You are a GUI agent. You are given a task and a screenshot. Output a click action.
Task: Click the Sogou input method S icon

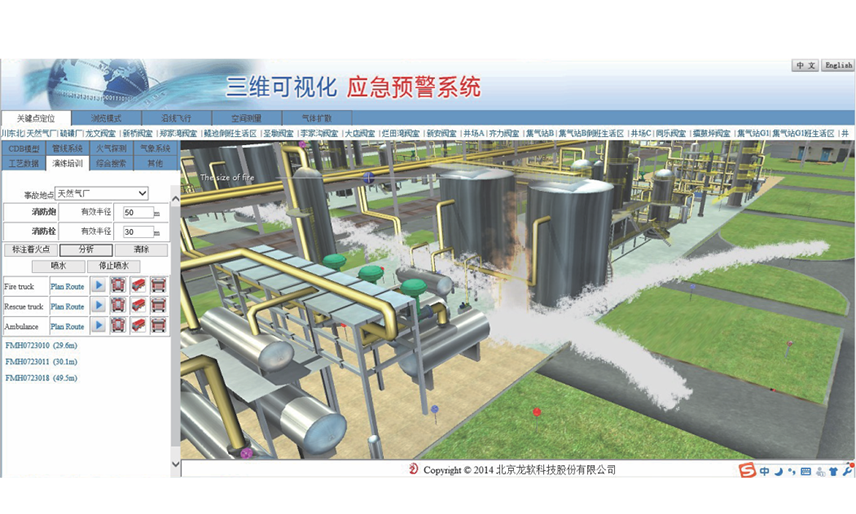tap(746, 471)
